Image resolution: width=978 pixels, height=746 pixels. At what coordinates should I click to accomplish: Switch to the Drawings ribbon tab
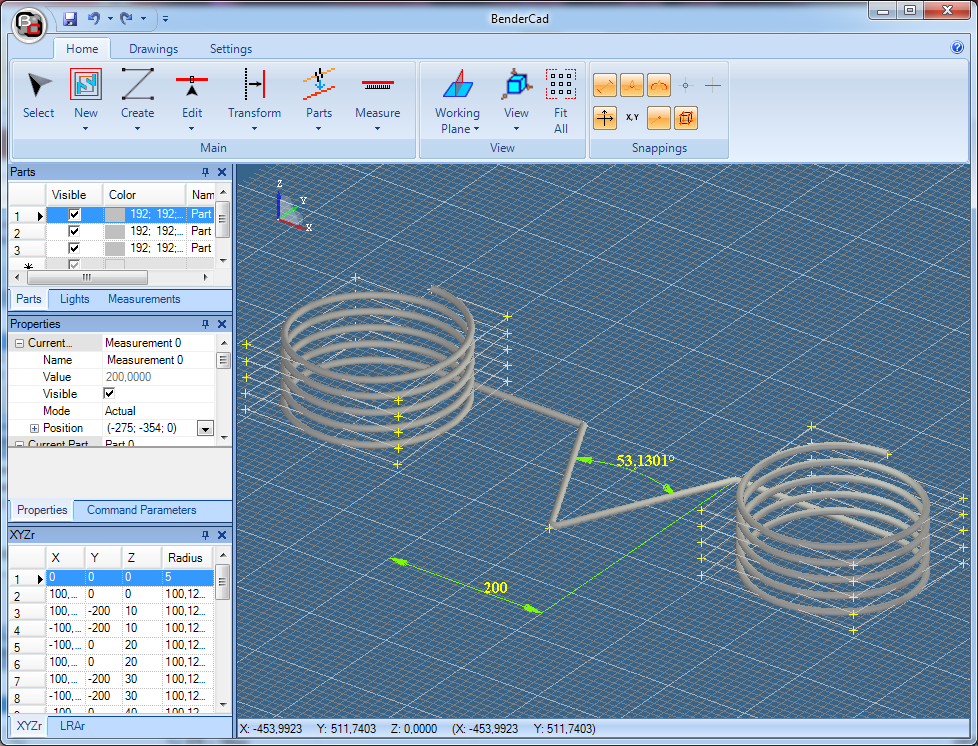point(153,49)
